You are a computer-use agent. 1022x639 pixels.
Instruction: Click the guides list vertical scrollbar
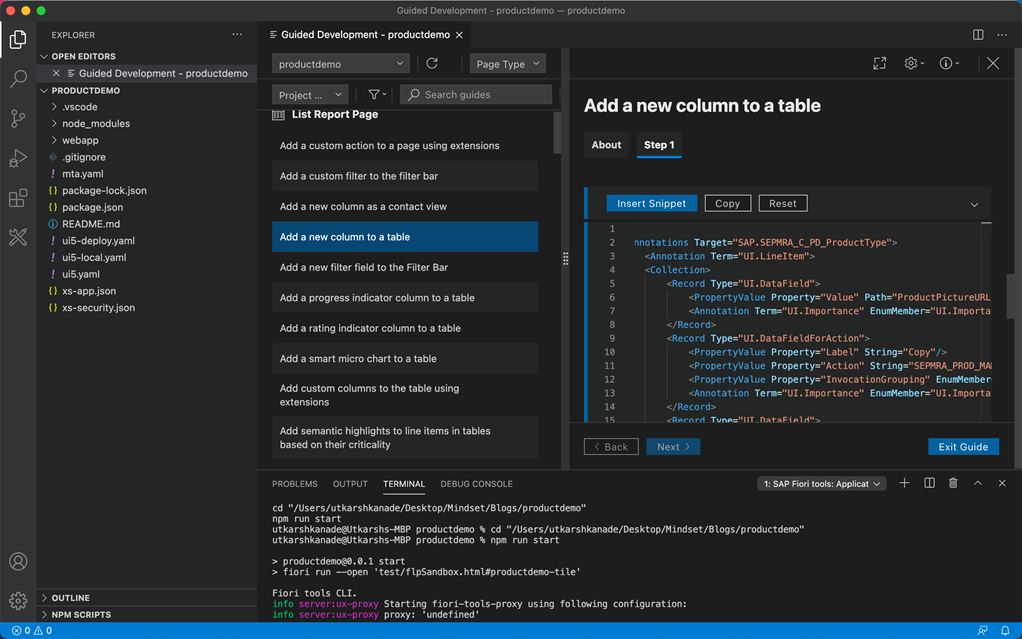click(557, 132)
